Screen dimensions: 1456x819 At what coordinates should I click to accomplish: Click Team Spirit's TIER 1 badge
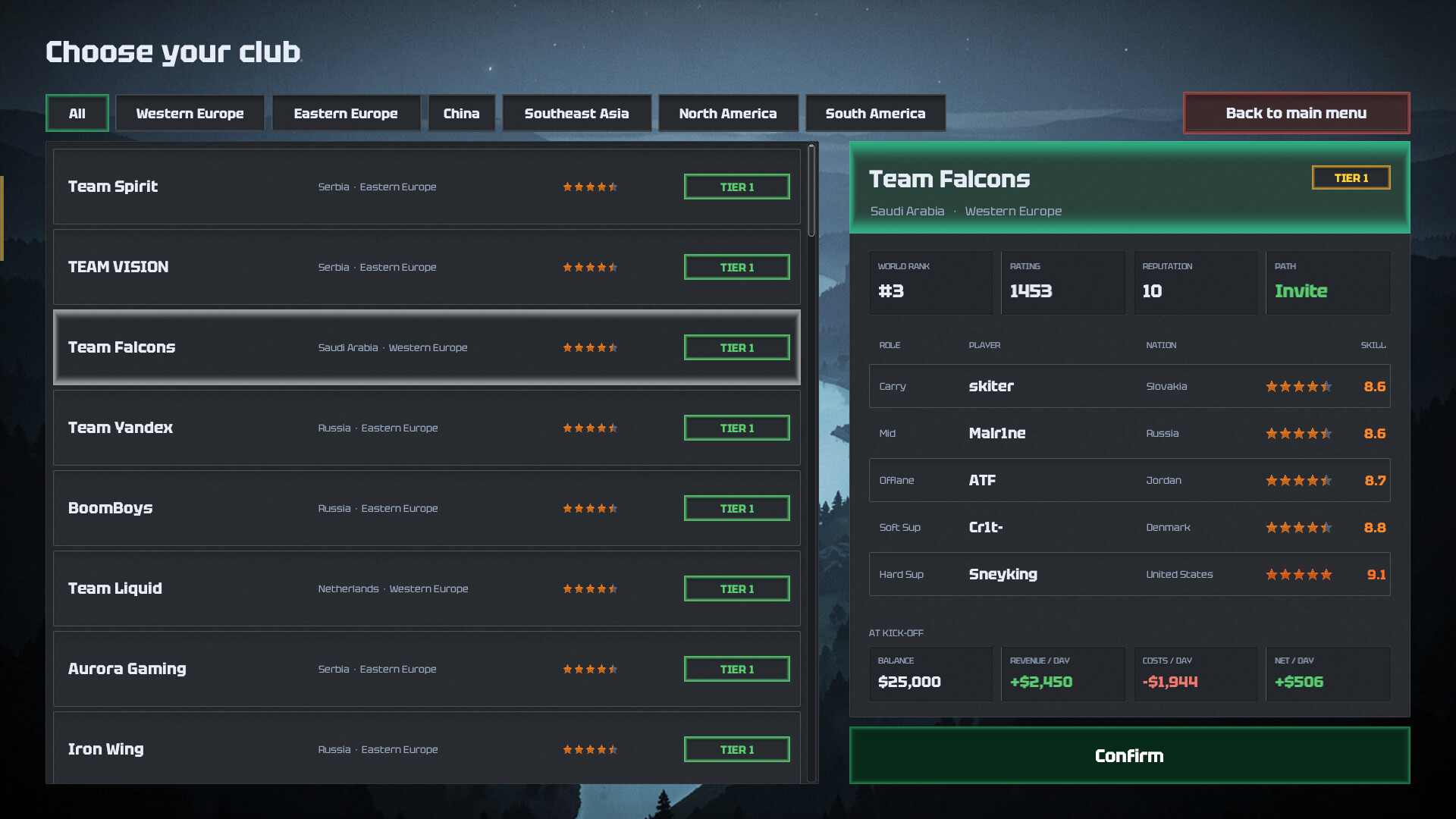click(736, 187)
